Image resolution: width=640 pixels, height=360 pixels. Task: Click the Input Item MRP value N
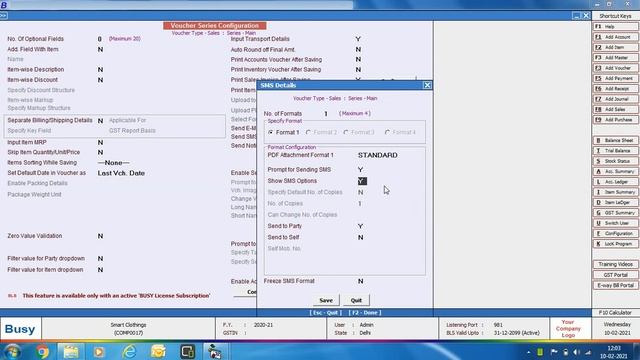click(x=100, y=142)
